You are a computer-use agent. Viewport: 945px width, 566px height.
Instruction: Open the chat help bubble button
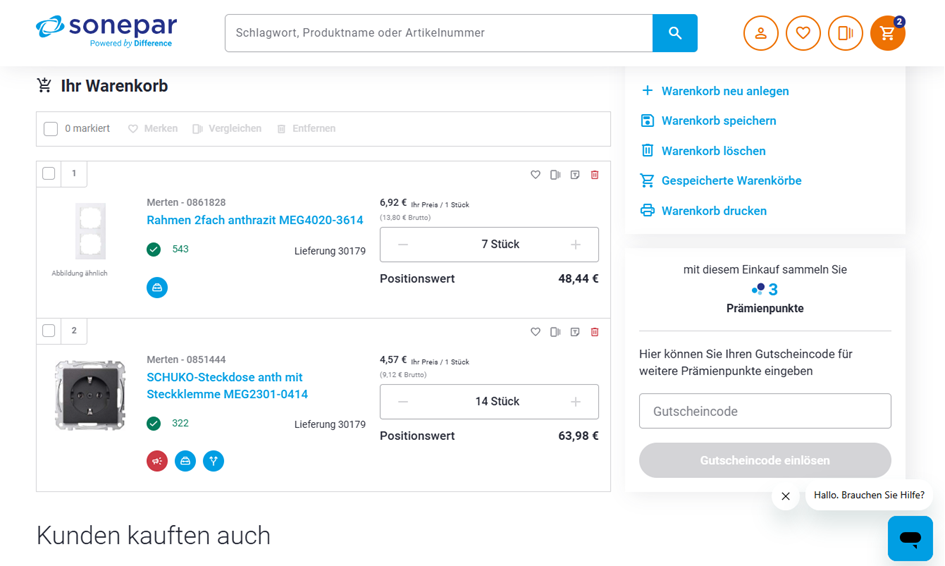pyautogui.click(x=910, y=538)
